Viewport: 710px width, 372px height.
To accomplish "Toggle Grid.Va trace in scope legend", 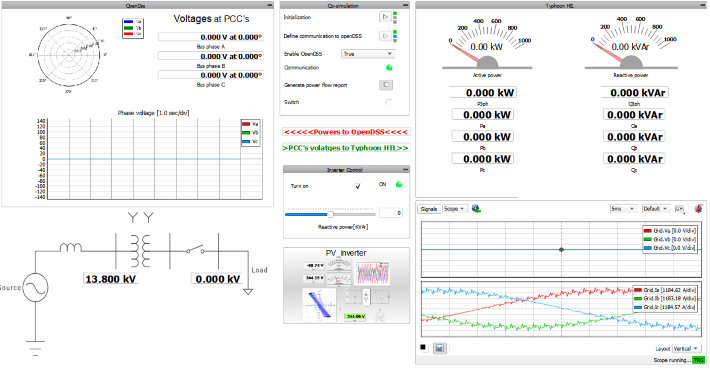I will pyautogui.click(x=669, y=230).
